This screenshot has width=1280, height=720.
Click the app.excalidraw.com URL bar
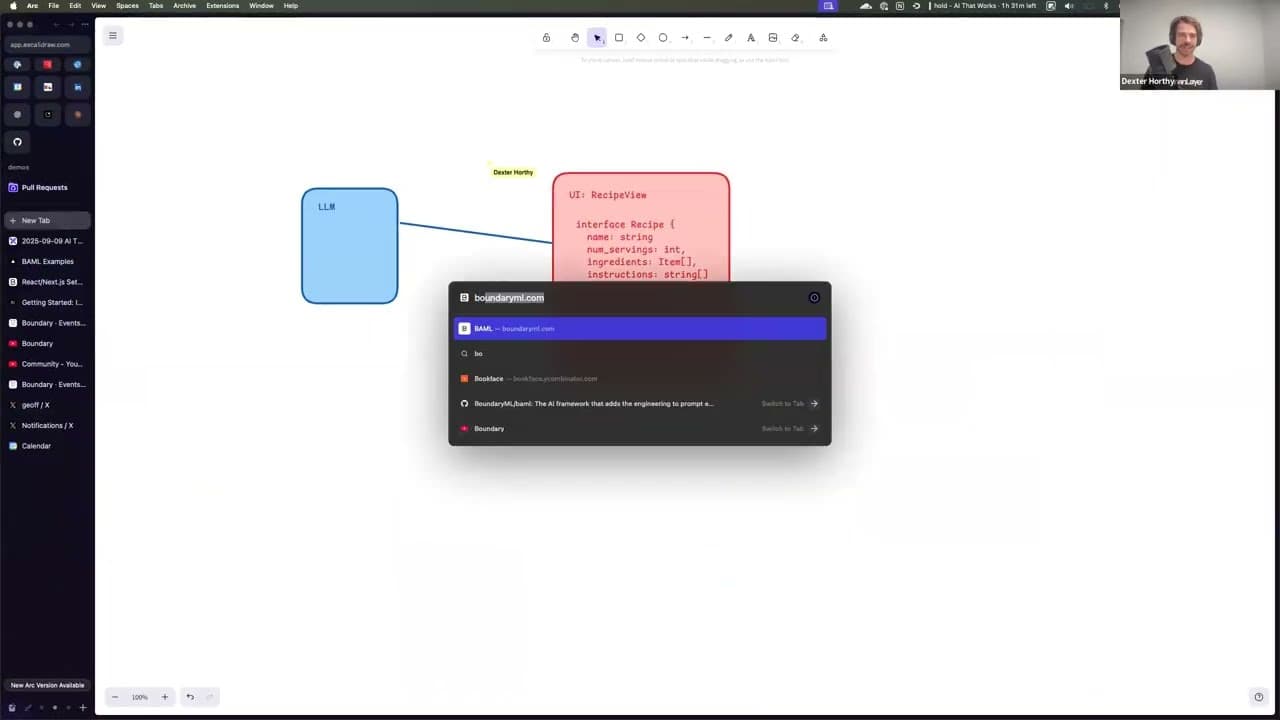pyautogui.click(x=47, y=45)
